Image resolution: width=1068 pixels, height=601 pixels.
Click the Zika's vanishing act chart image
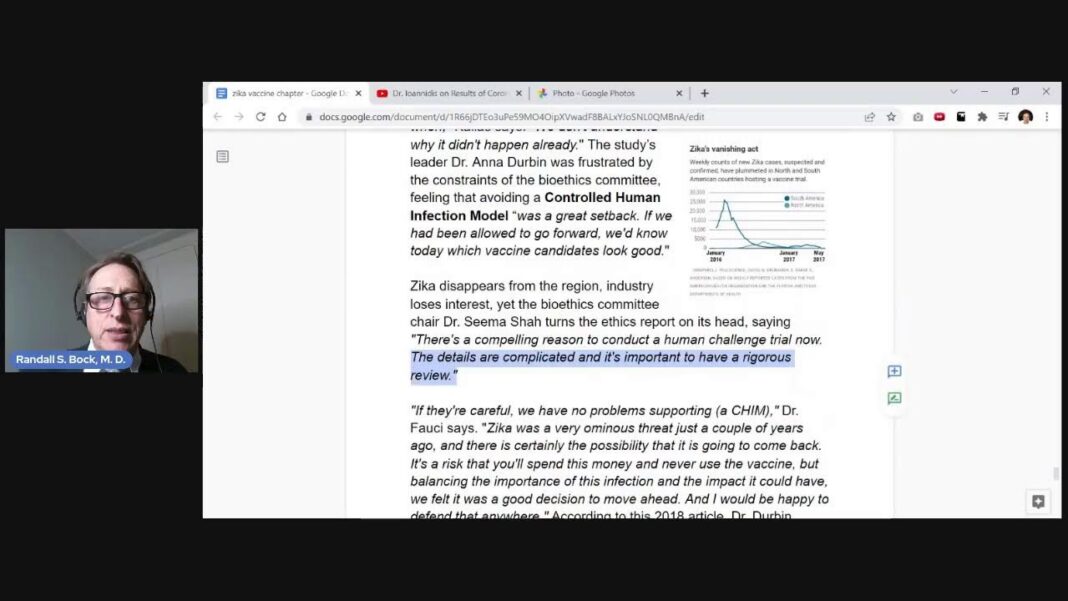pyautogui.click(x=757, y=219)
